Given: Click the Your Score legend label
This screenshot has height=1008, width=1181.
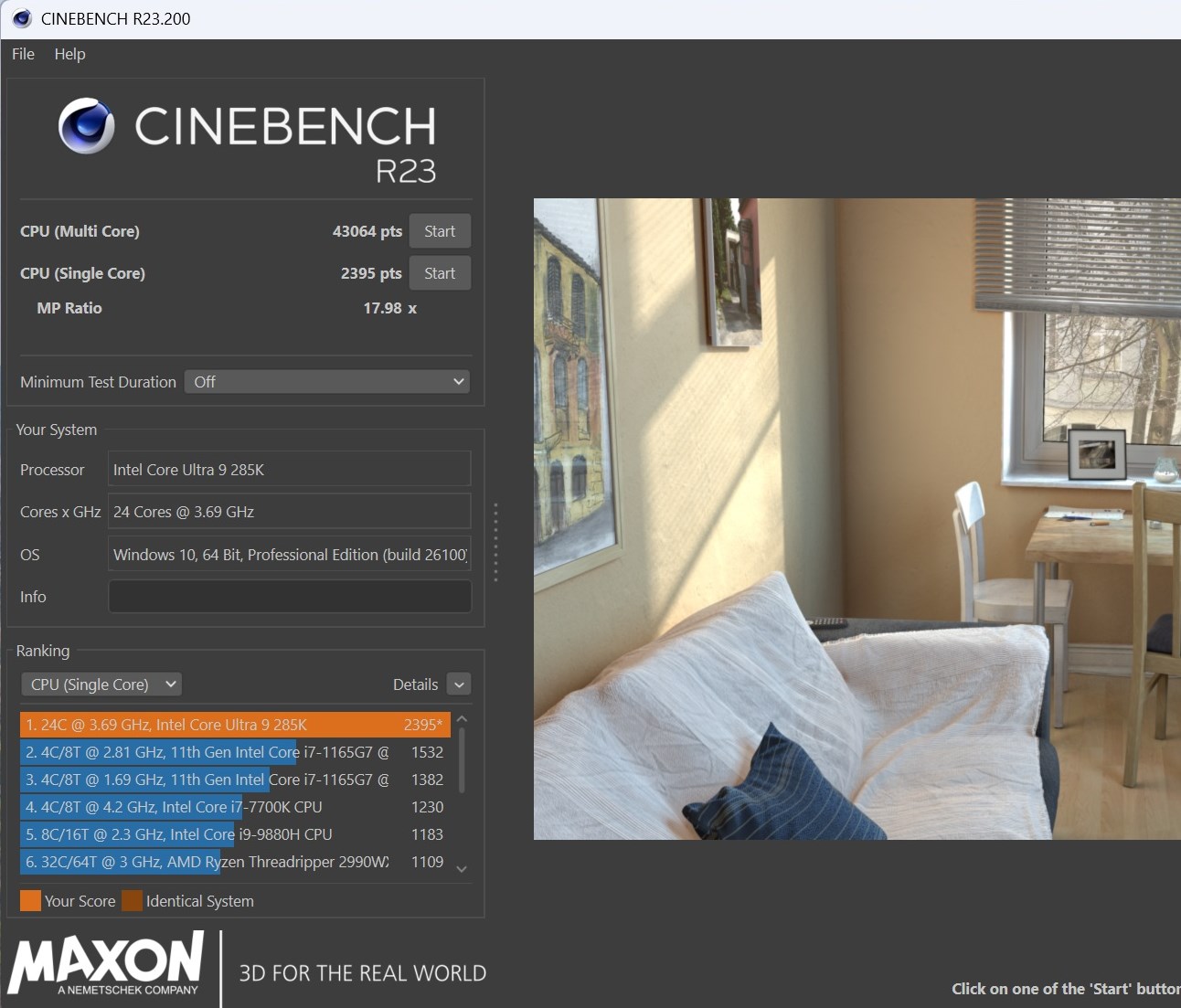Looking at the screenshot, I should click(x=80, y=901).
